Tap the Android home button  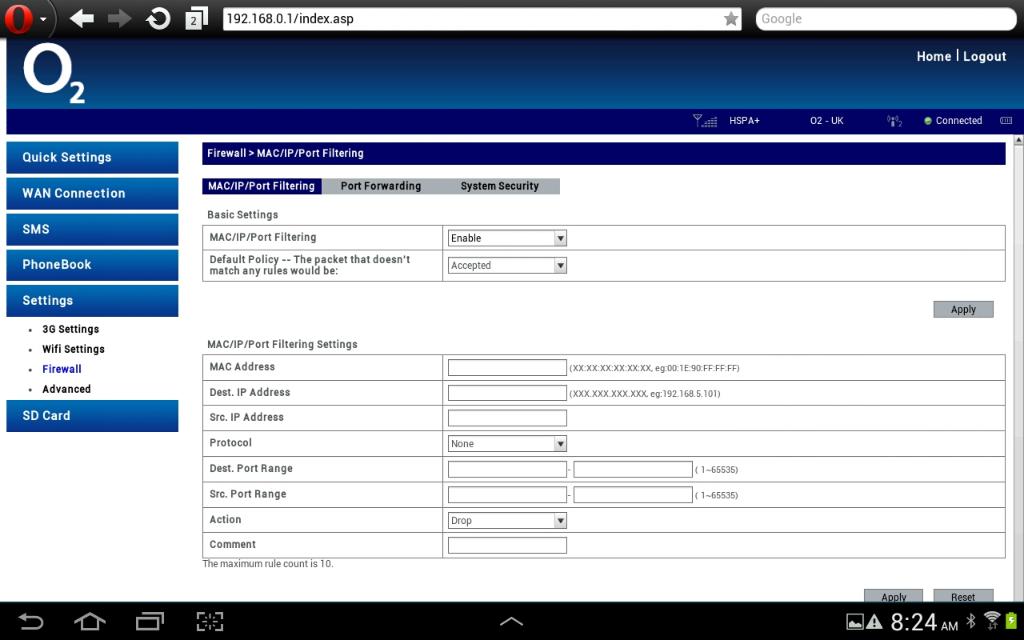(x=90, y=621)
